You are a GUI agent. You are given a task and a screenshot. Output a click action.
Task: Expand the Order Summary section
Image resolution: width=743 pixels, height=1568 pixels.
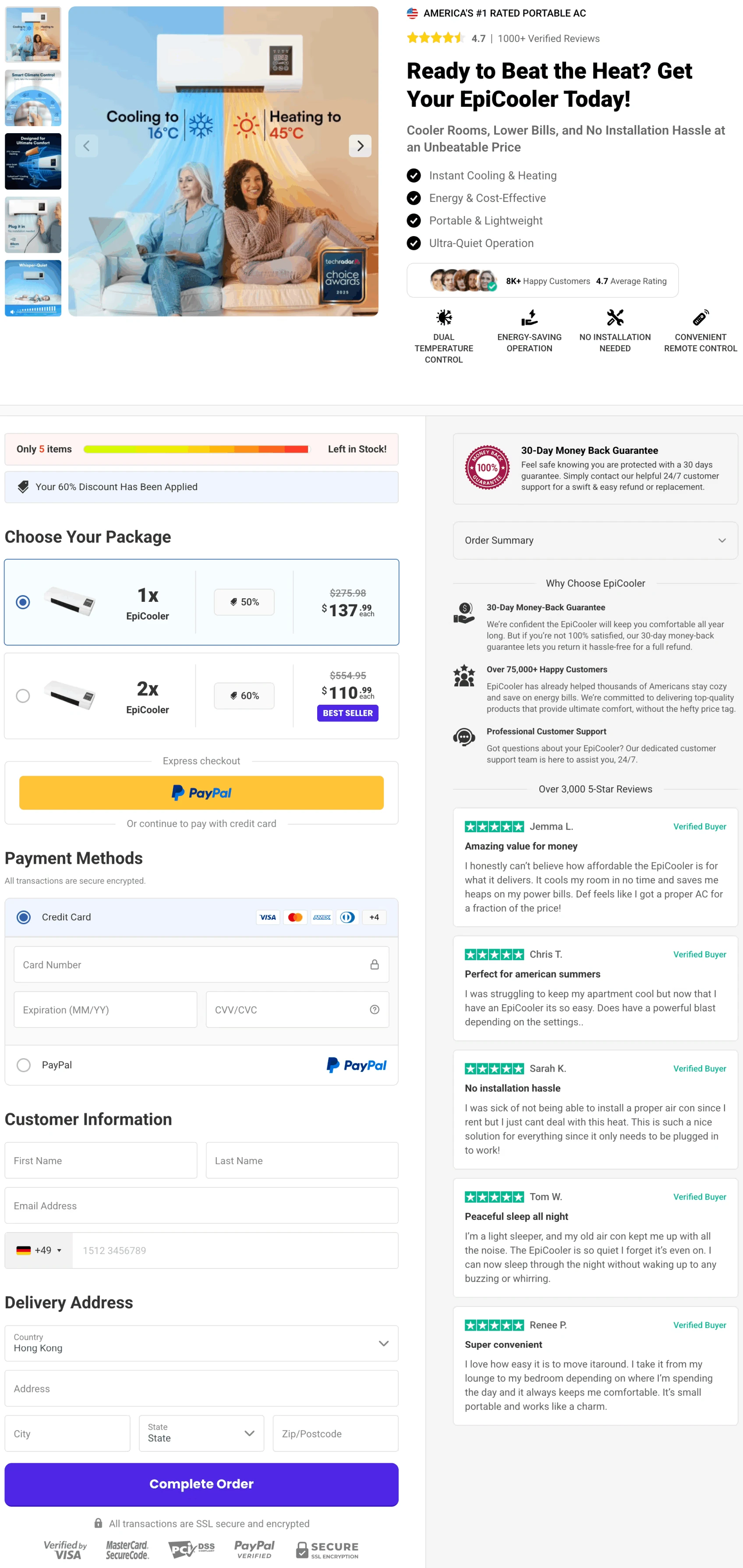(596, 540)
